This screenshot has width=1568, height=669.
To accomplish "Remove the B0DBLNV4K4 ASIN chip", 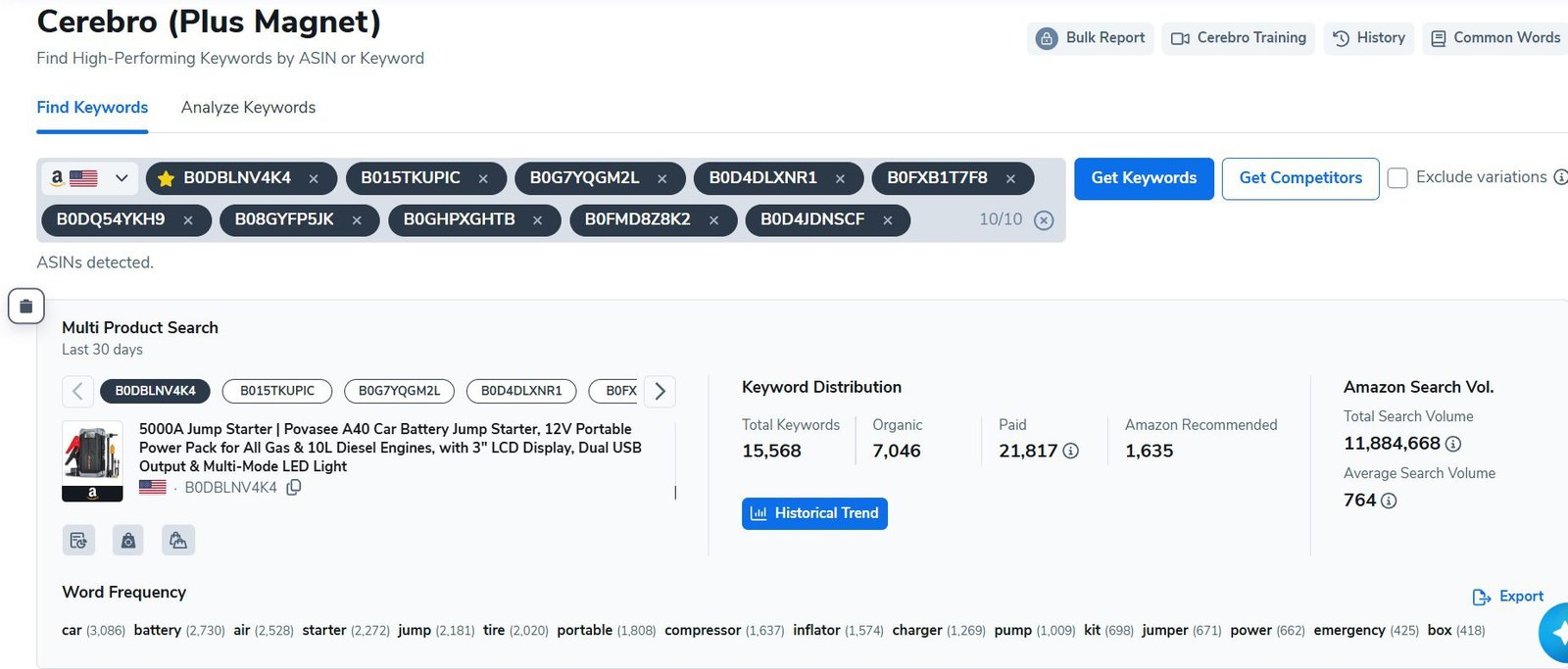I will click(314, 178).
